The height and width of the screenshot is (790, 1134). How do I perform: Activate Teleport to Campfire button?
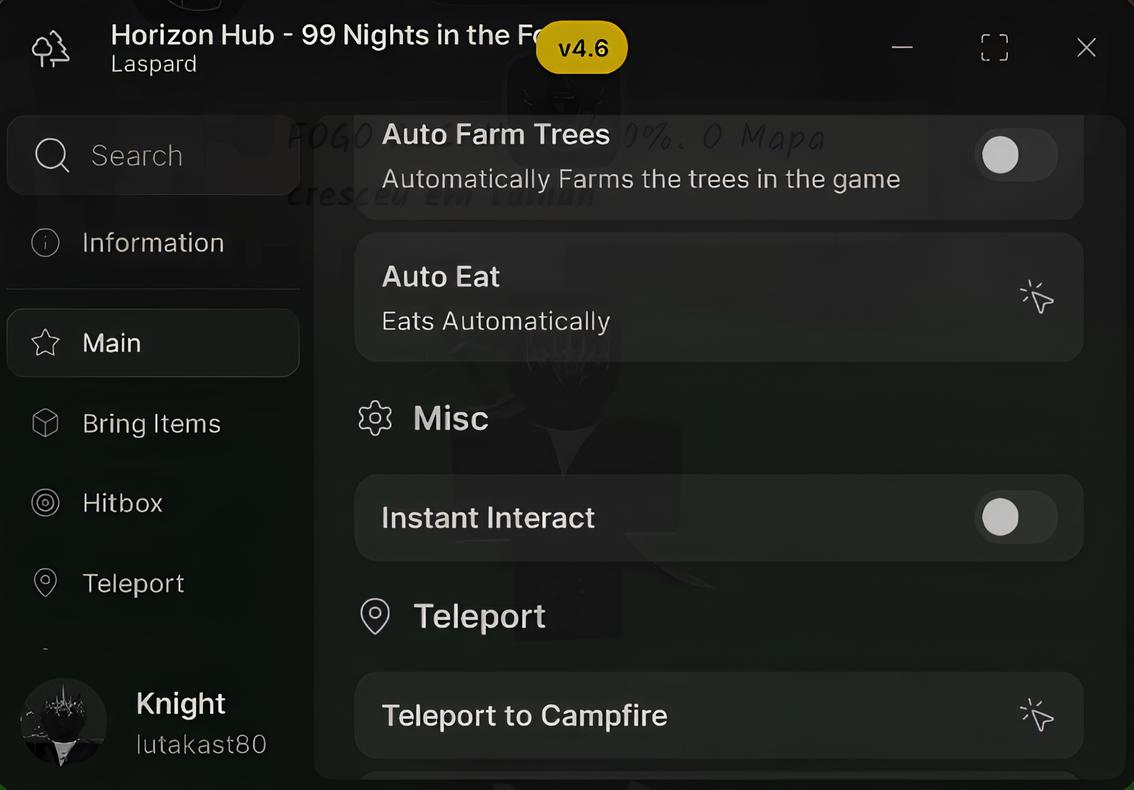pyautogui.click(x=718, y=716)
